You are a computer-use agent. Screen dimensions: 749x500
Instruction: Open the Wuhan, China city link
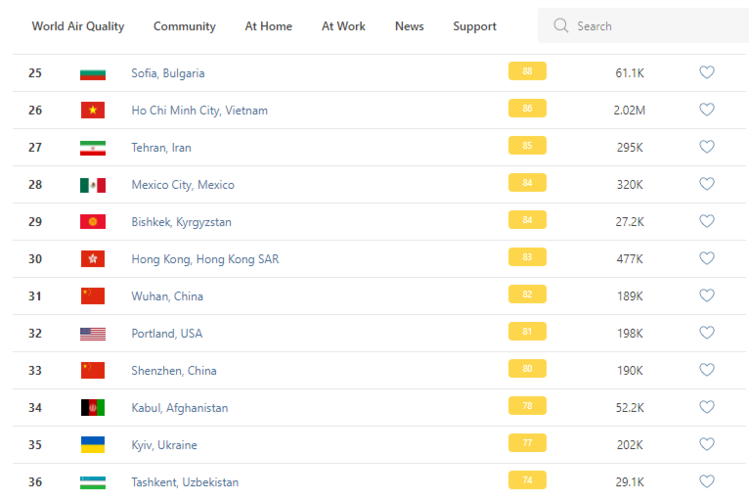(167, 296)
